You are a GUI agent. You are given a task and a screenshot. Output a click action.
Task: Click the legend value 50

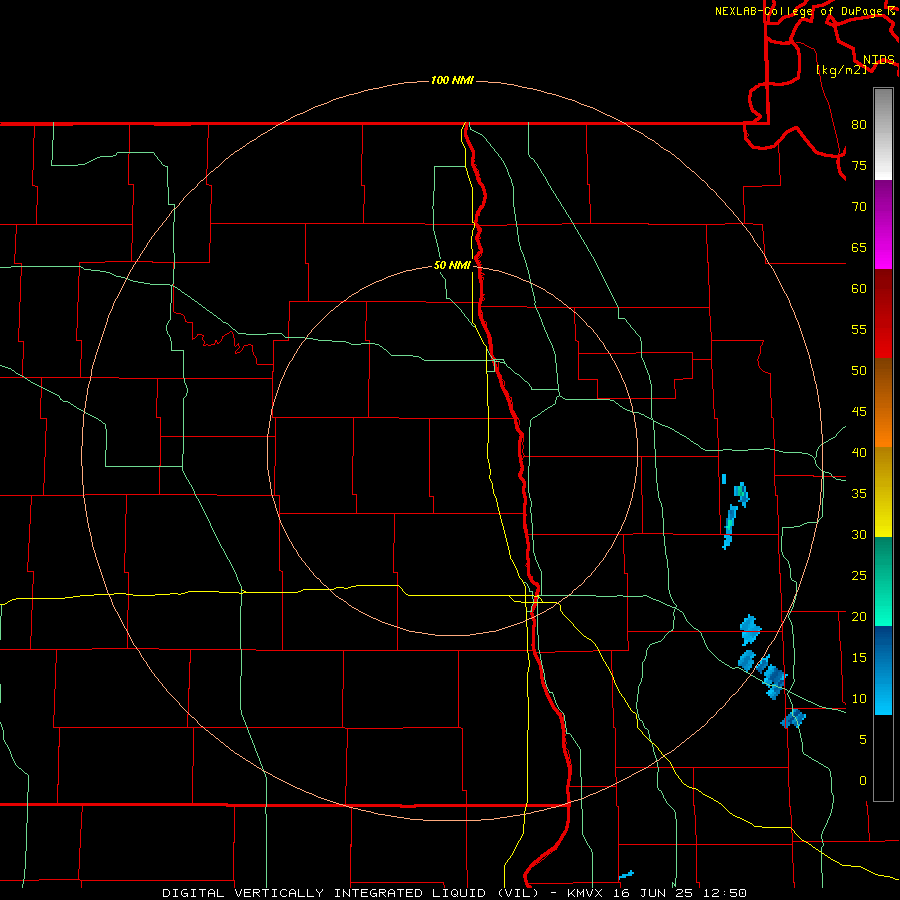[x=859, y=370]
